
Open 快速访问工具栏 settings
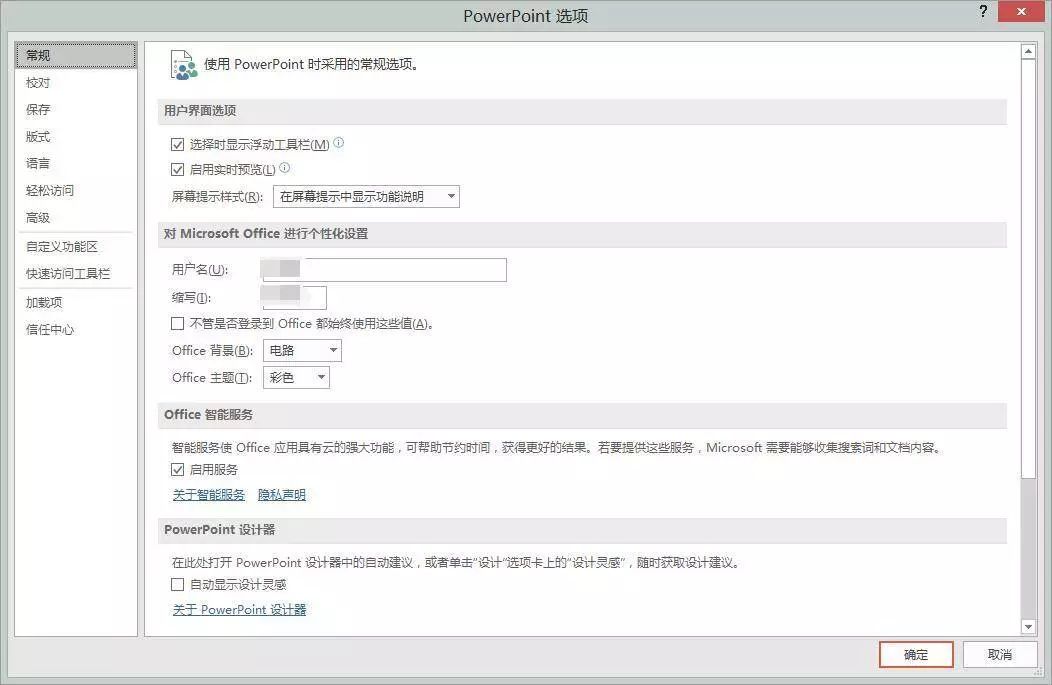[x=76, y=274]
